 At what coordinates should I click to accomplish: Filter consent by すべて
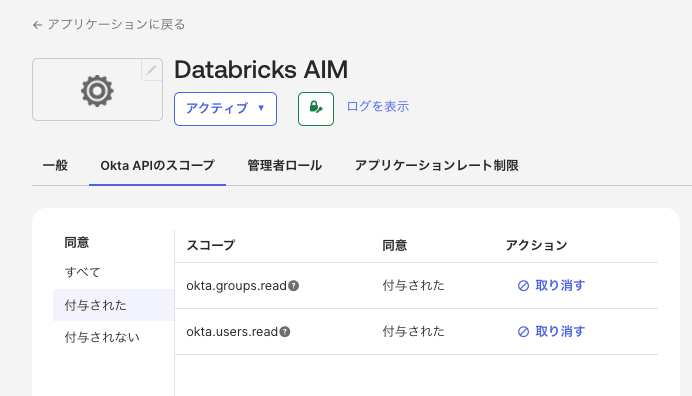coord(83,272)
